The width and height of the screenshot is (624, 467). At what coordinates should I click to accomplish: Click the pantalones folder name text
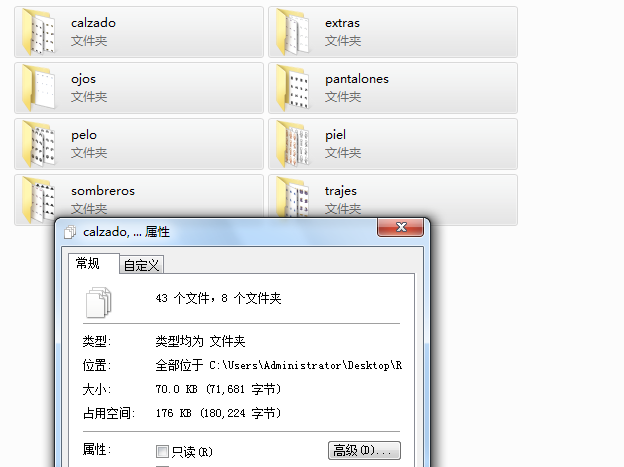[357, 79]
